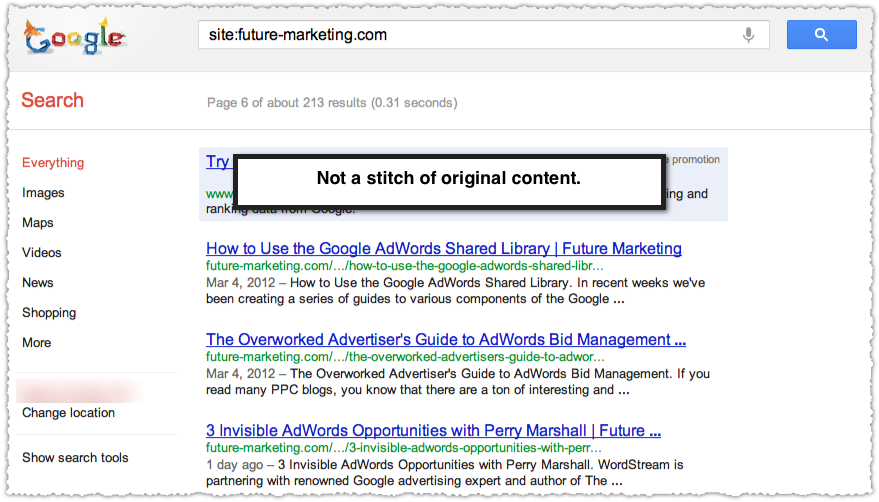Select the Everything filter
The height and width of the screenshot is (502, 879).
coord(53,163)
